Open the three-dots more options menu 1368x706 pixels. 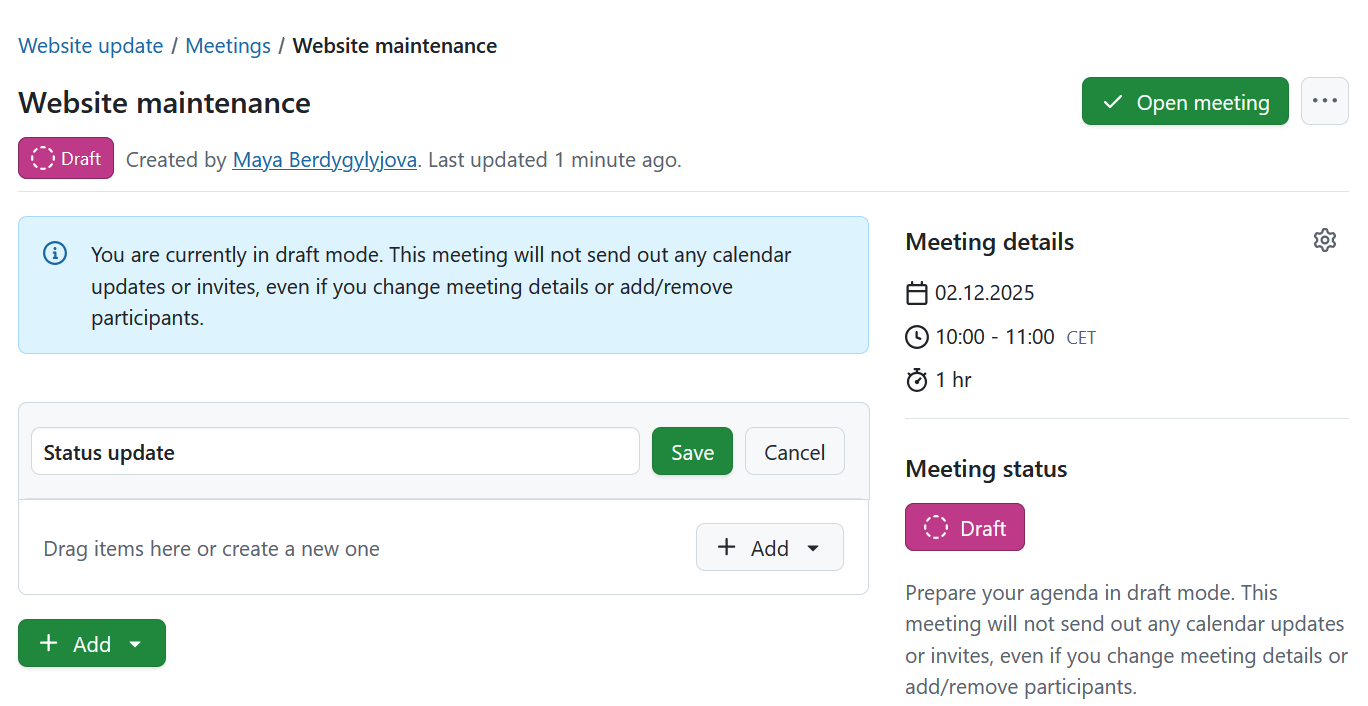1324,101
